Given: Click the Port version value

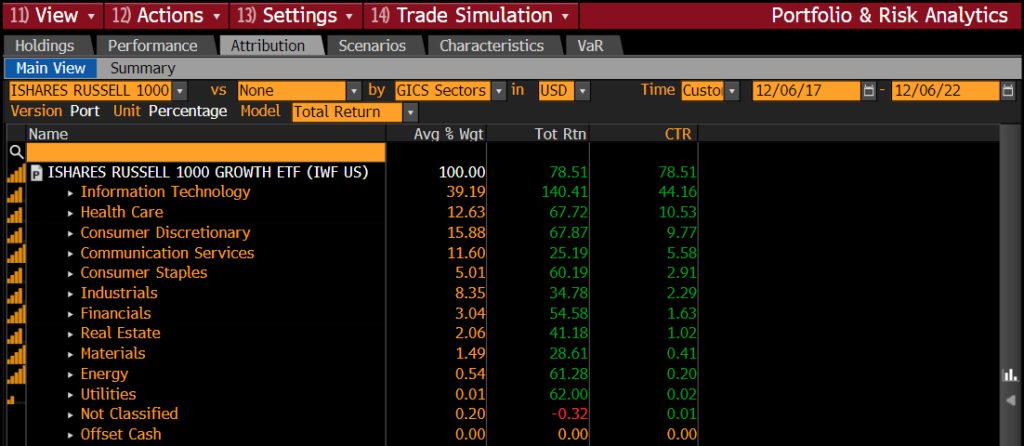Looking at the screenshot, I should coord(85,111).
